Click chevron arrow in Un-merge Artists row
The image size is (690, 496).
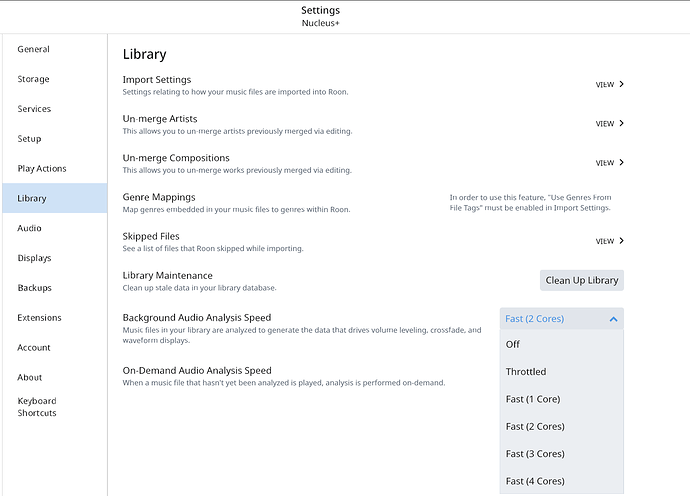tap(621, 123)
